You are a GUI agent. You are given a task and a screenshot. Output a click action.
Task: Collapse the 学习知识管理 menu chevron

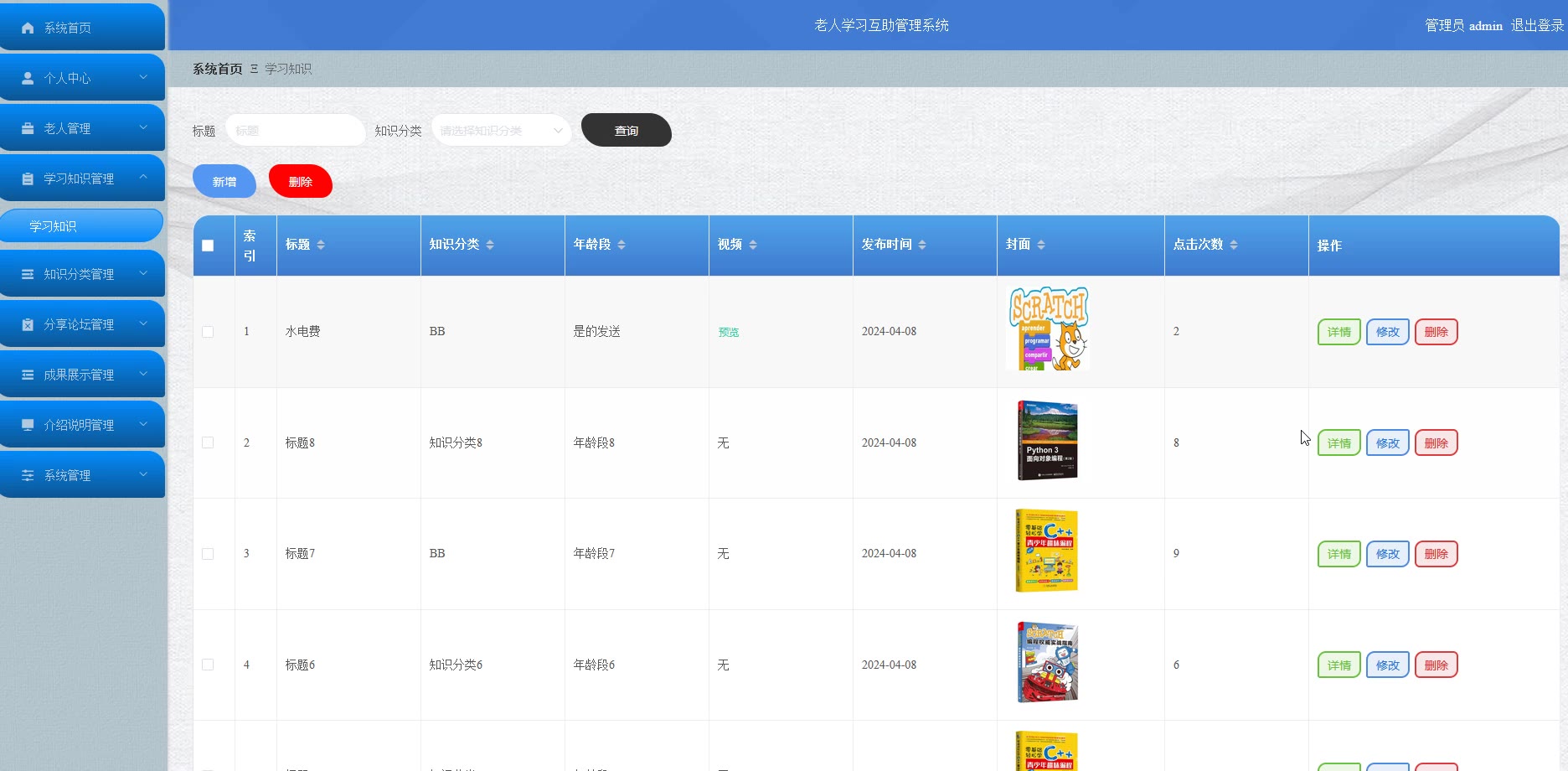click(x=143, y=178)
